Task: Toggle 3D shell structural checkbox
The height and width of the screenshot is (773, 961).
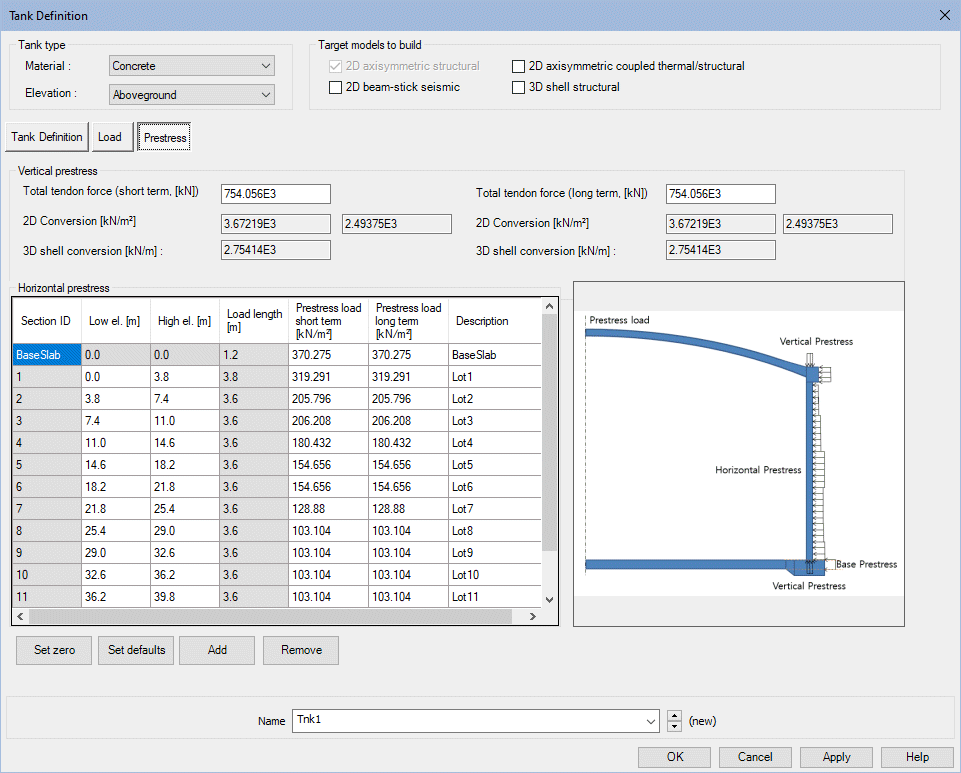Action: (518, 87)
